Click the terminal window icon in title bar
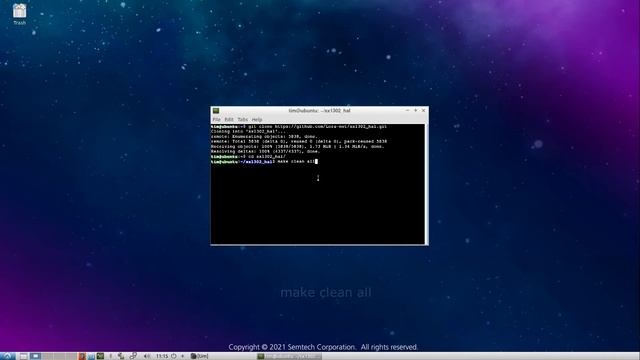 (216, 111)
